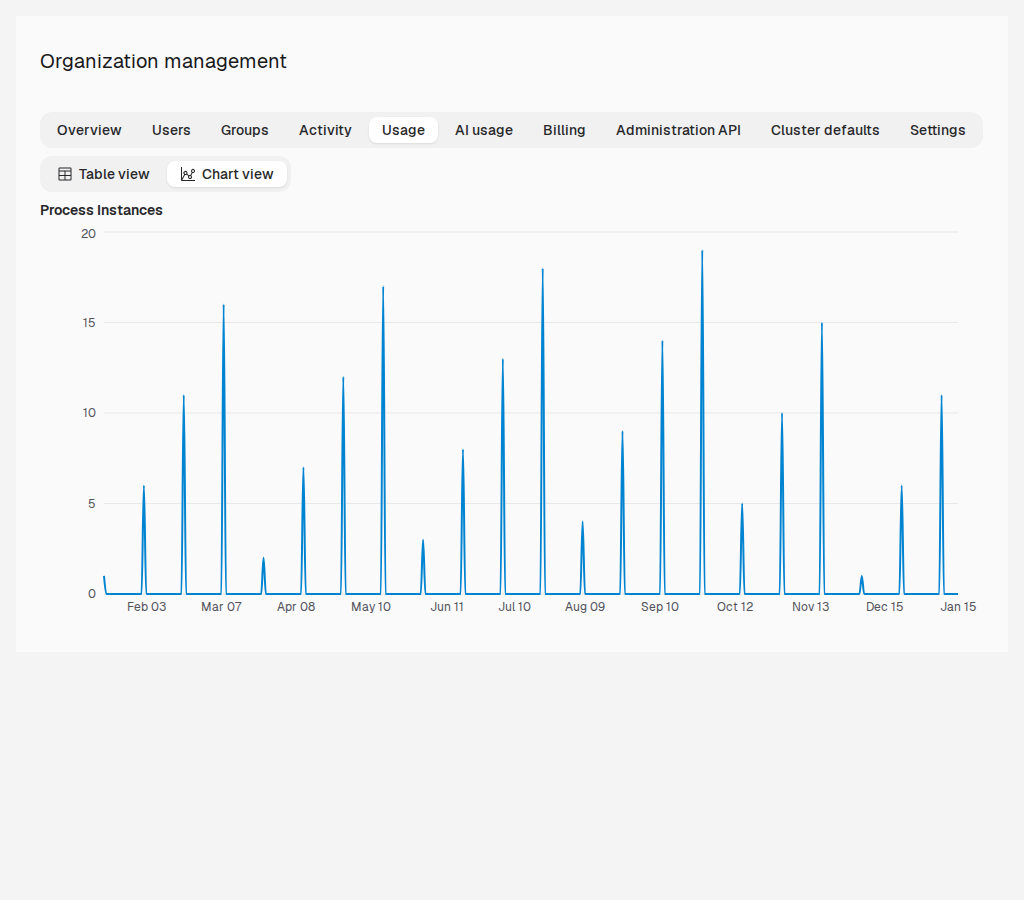Click the y-axis value 0

(91, 594)
